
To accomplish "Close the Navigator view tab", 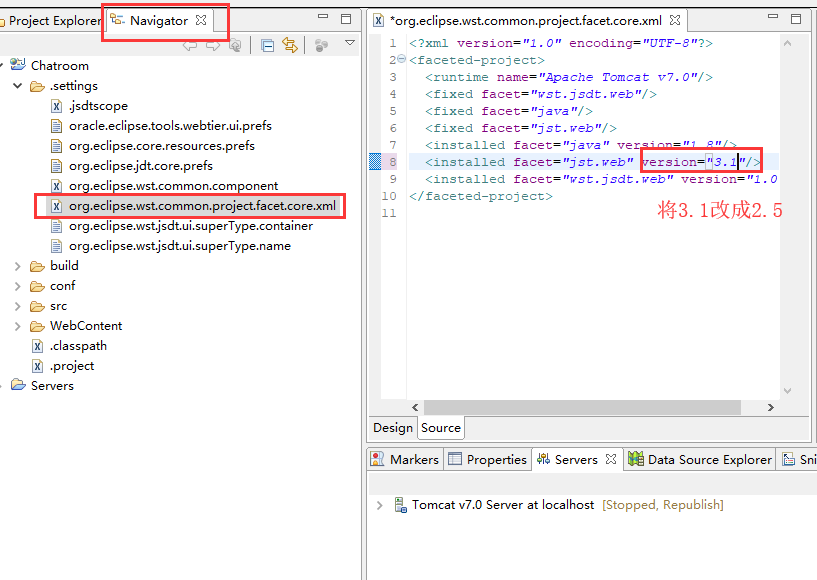I will click(x=201, y=20).
